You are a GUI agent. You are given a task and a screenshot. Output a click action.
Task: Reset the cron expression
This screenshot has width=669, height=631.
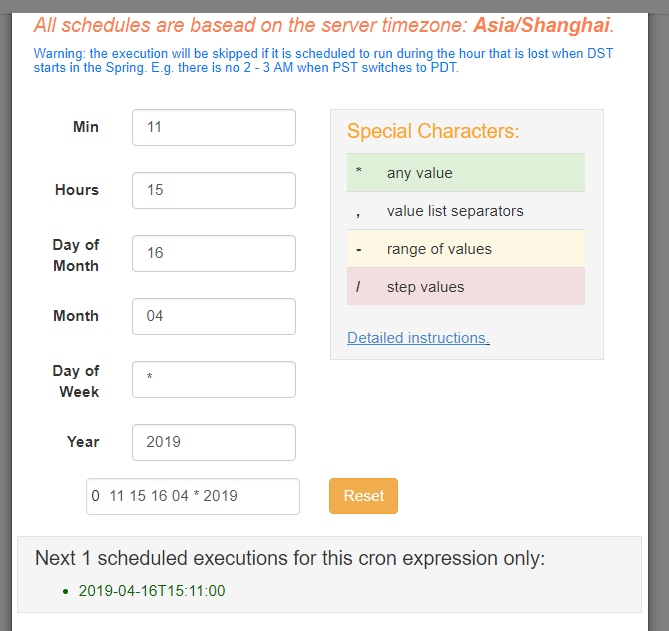click(x=364, y=496)
